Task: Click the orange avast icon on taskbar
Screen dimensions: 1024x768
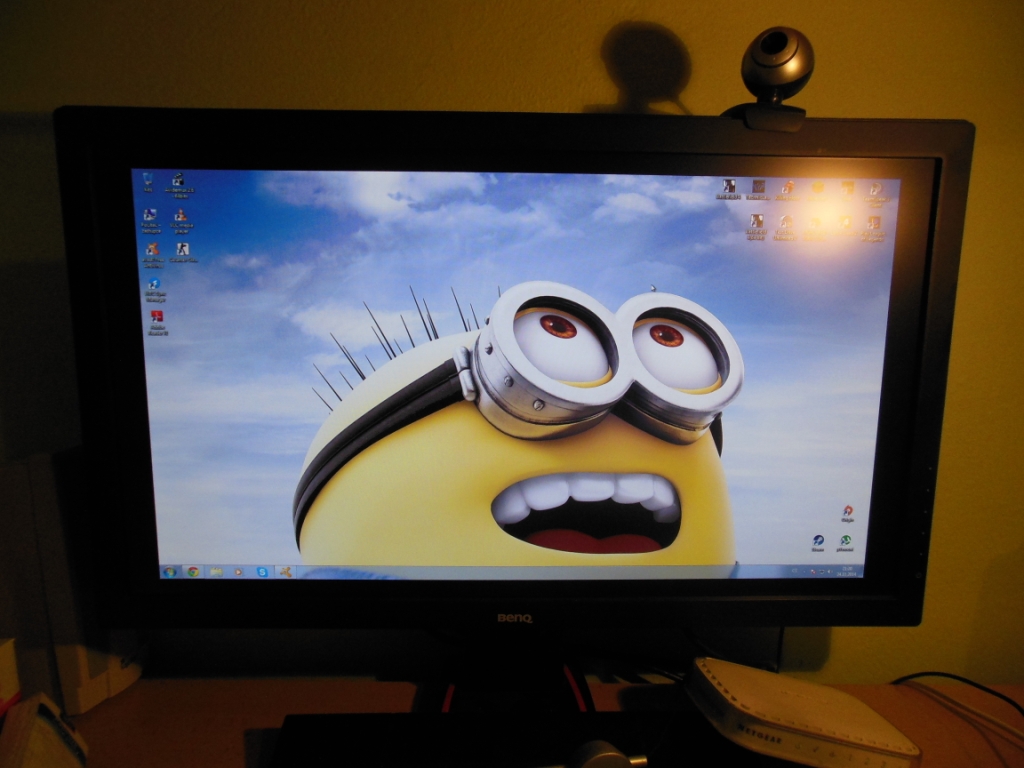Action: [285, 572]
